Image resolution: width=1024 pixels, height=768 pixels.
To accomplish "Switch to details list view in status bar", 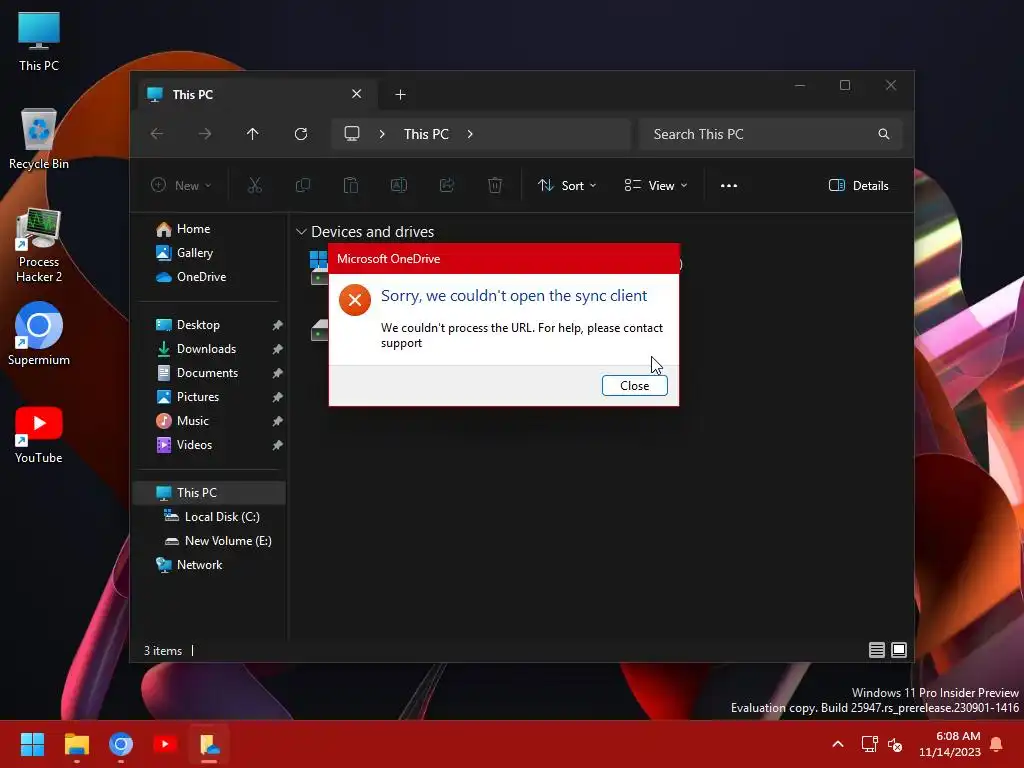I will 876,650.
